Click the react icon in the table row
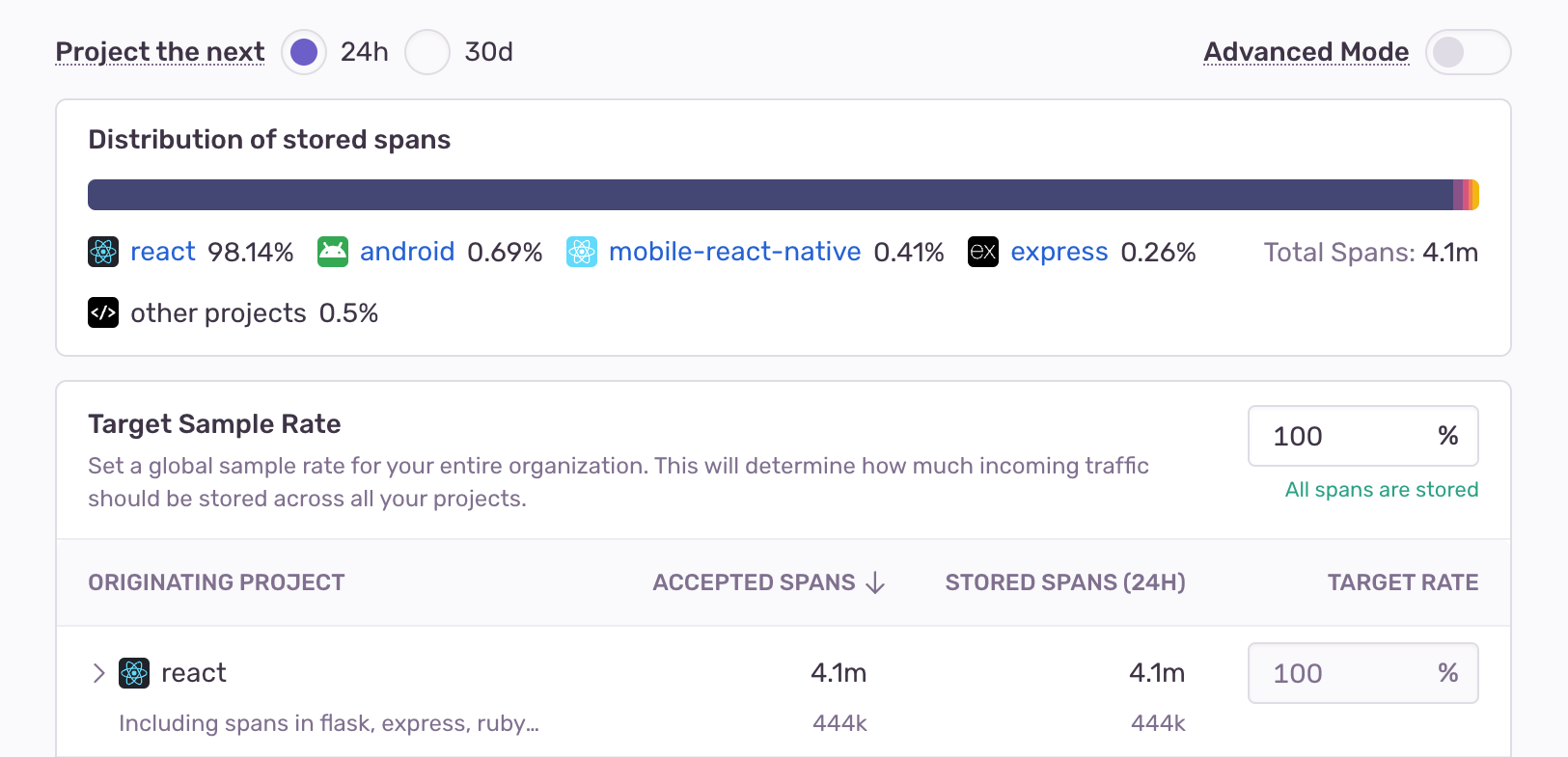The width and height of the screenshot is (1568, 757). pyautogui.click(x=134, y=673)
